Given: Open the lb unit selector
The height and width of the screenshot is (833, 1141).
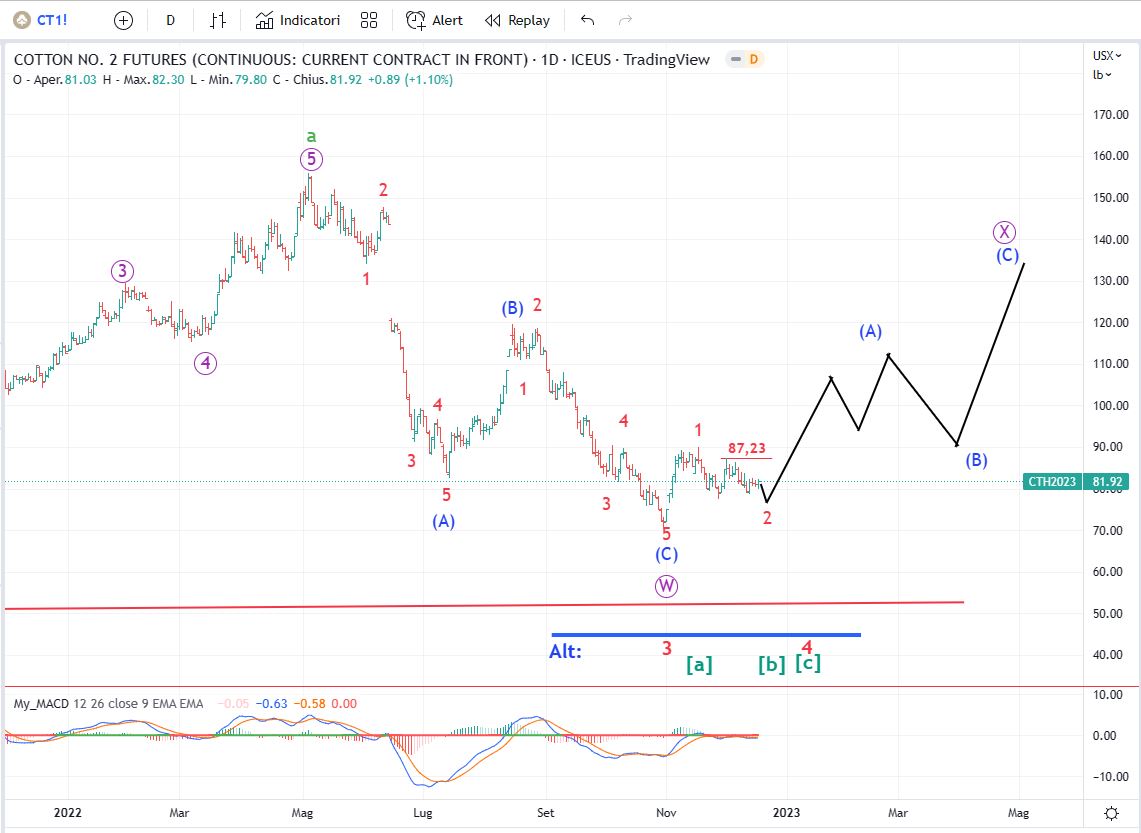Looking at the screenshot, I should point(1101,74).
